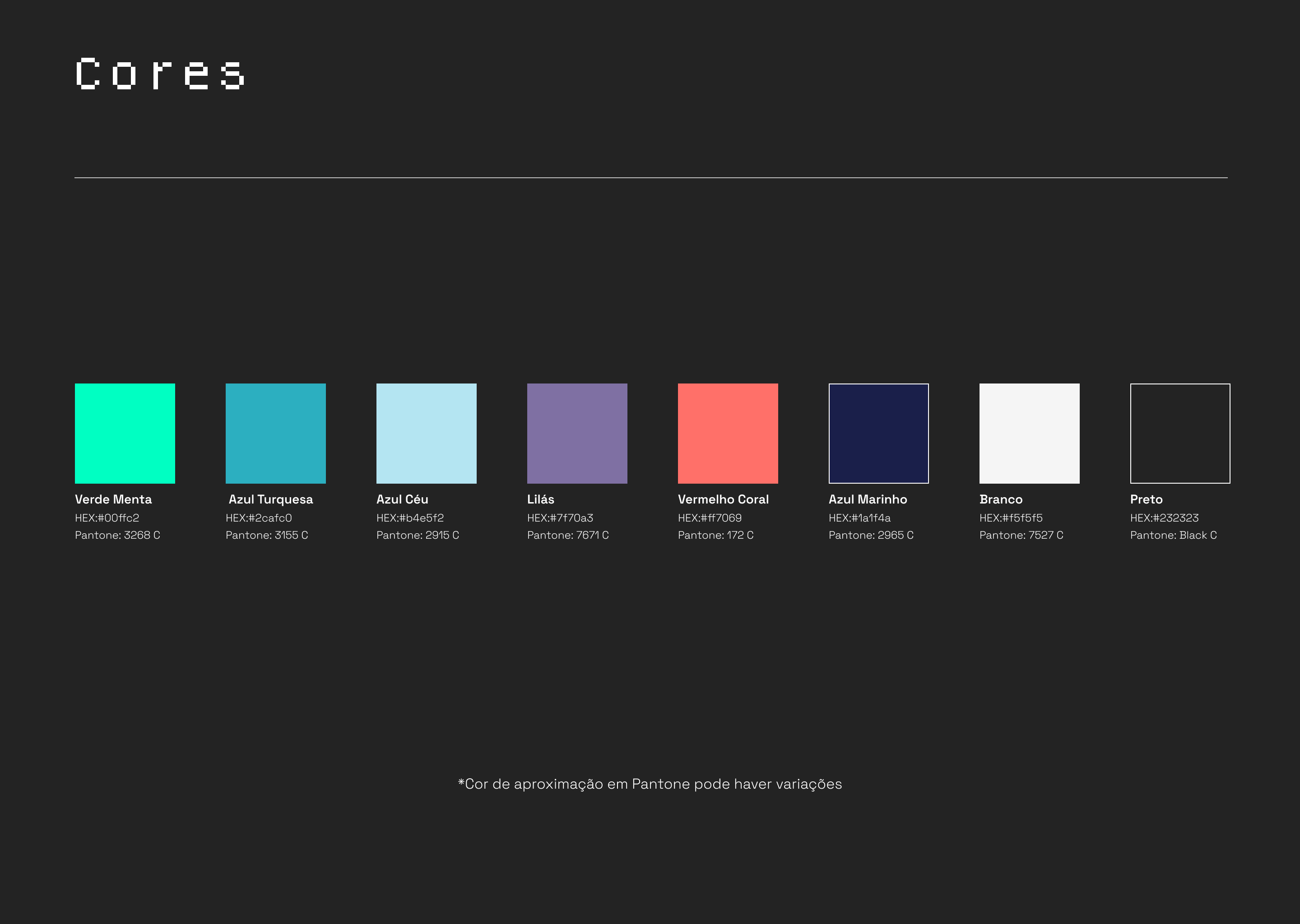Click the Pantone: 7527 C label
The width and height of the screenshot is (1300, 924).
click(1021, 535)
